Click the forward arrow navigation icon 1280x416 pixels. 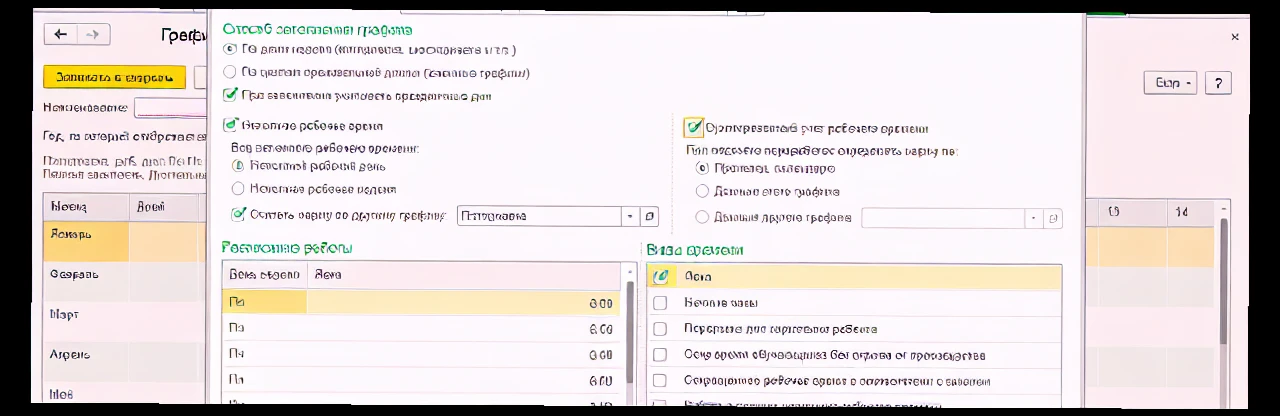click(92, 34)
